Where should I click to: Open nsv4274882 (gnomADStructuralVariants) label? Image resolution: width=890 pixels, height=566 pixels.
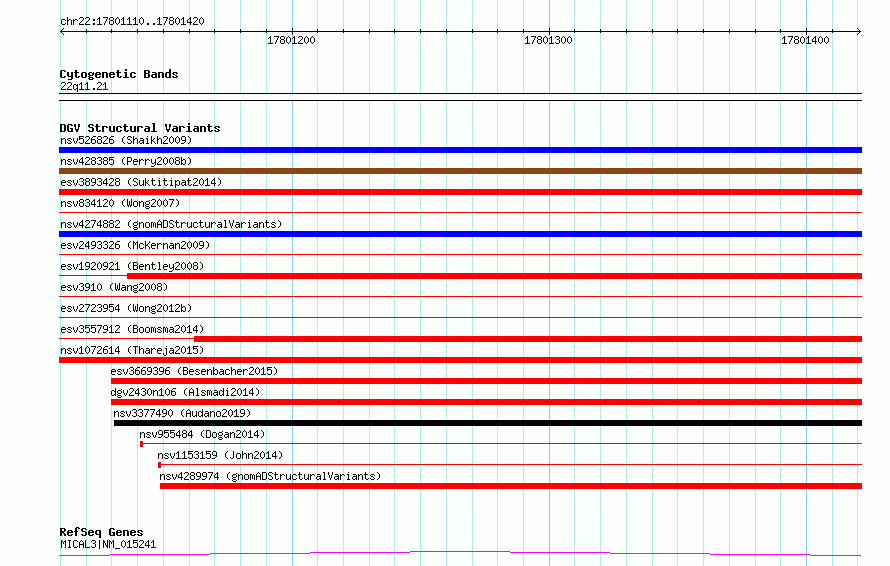171,224
